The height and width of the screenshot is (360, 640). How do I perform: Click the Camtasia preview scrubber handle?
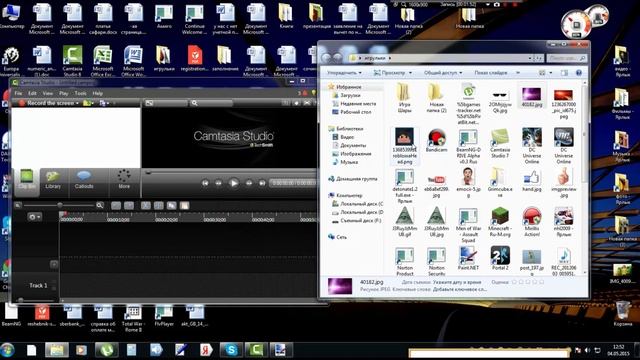tap(149, 173)
